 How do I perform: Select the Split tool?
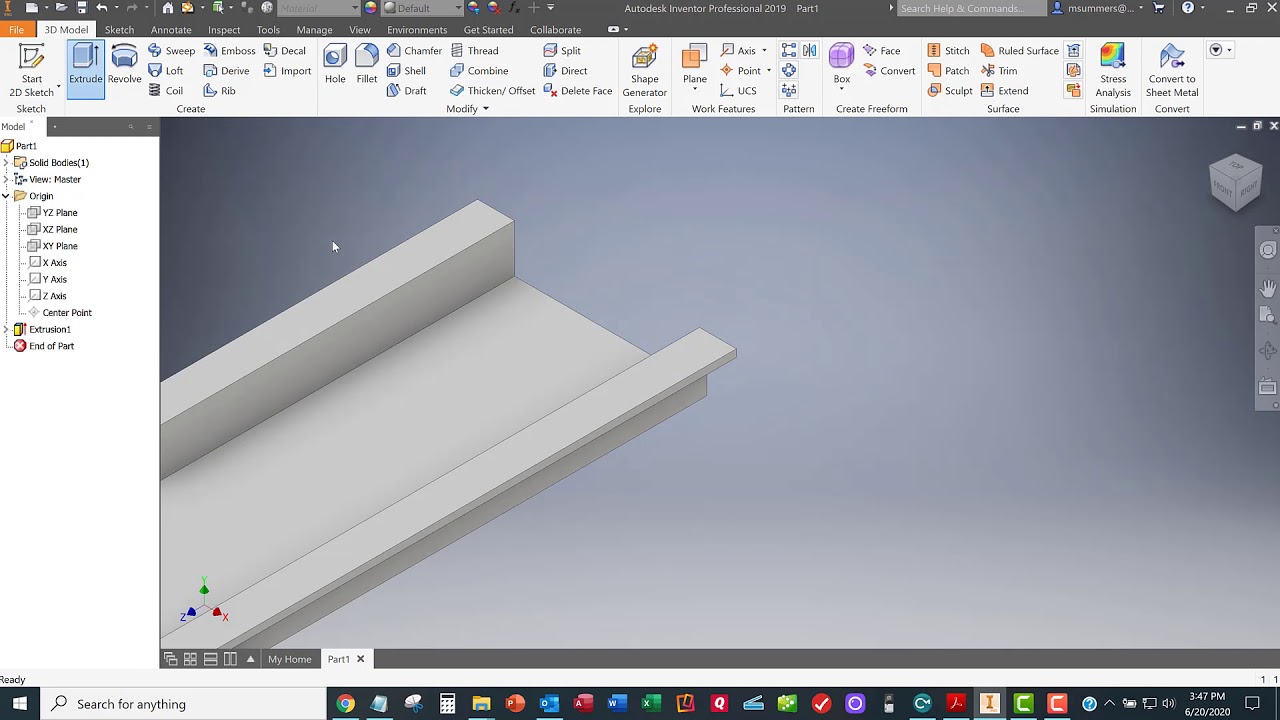click(x=562, y=51)
